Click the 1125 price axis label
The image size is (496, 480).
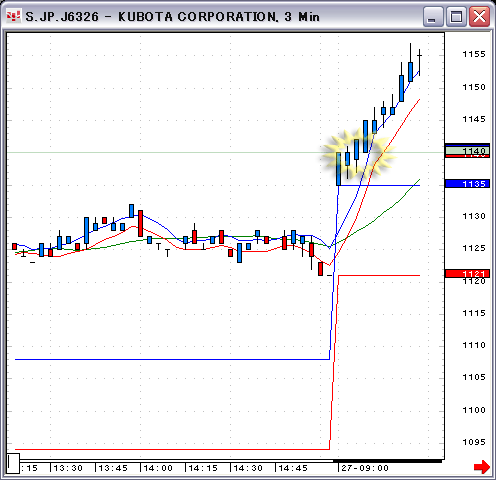tap(474, 248)
